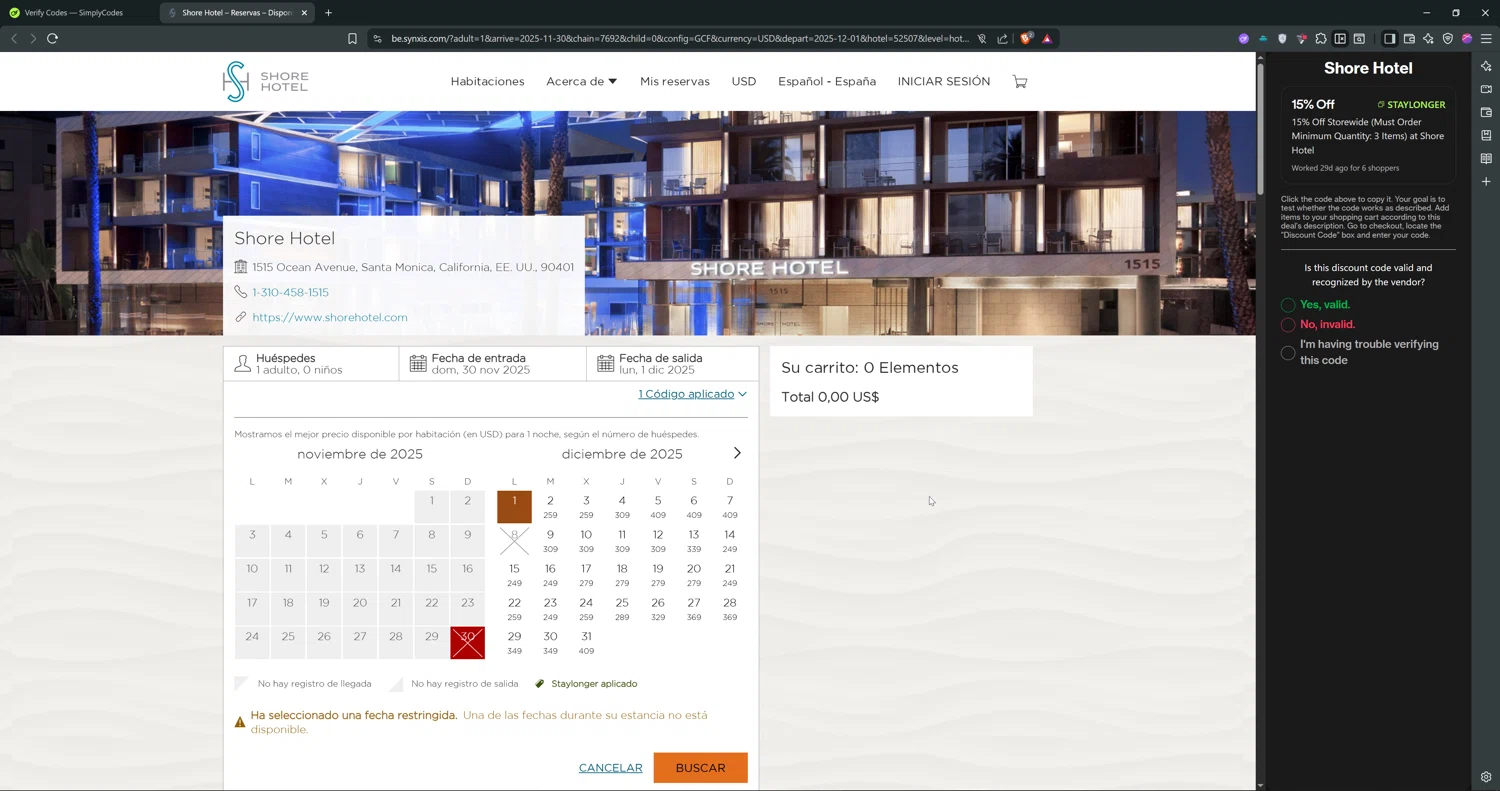Screen dimensions: 1500x791
Task: Expand the 'Acerca de' dropdown menu
Action: tap(581, 81)
